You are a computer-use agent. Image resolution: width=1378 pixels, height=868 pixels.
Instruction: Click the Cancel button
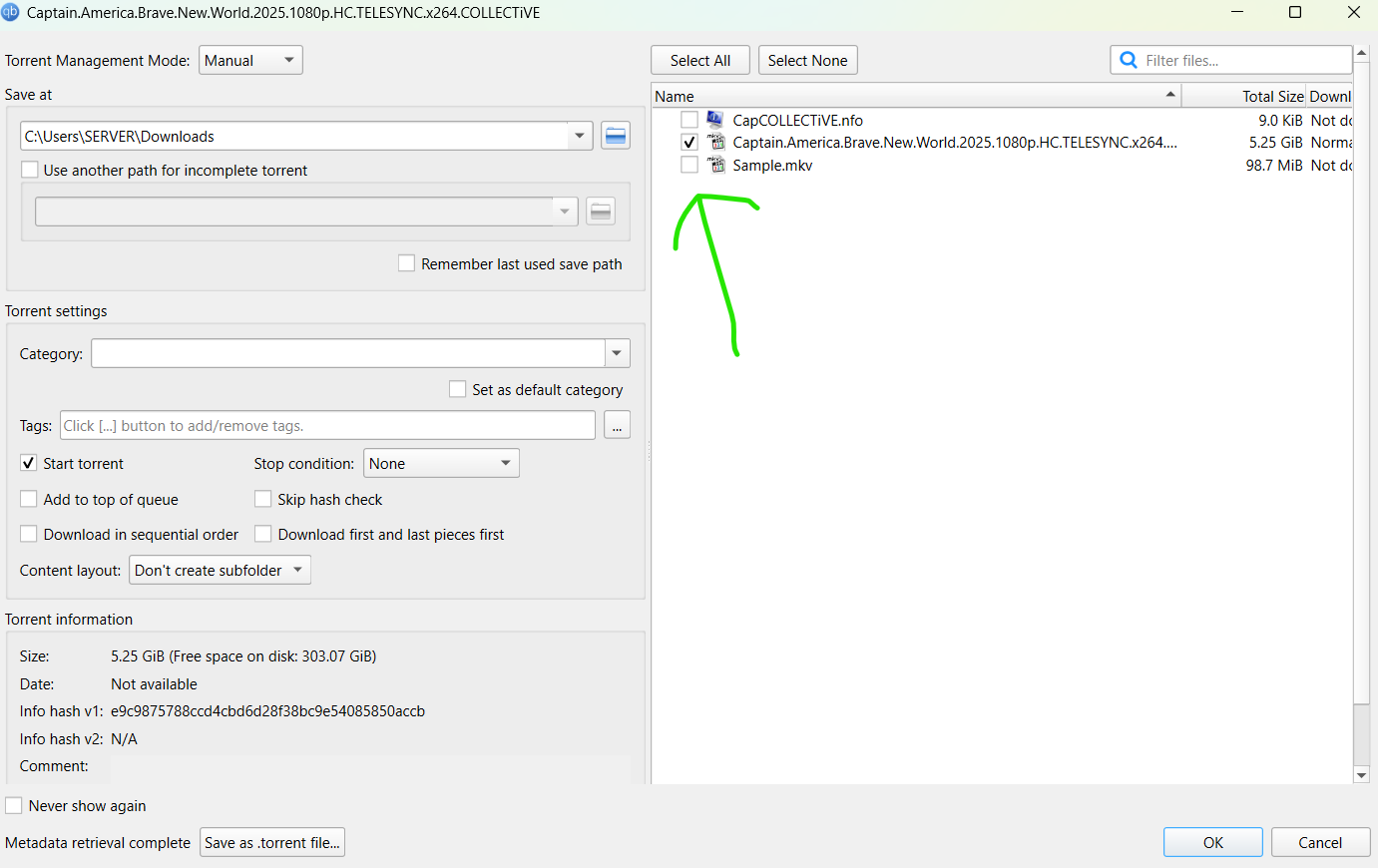pyautogui.click(x=1320, y=842)
